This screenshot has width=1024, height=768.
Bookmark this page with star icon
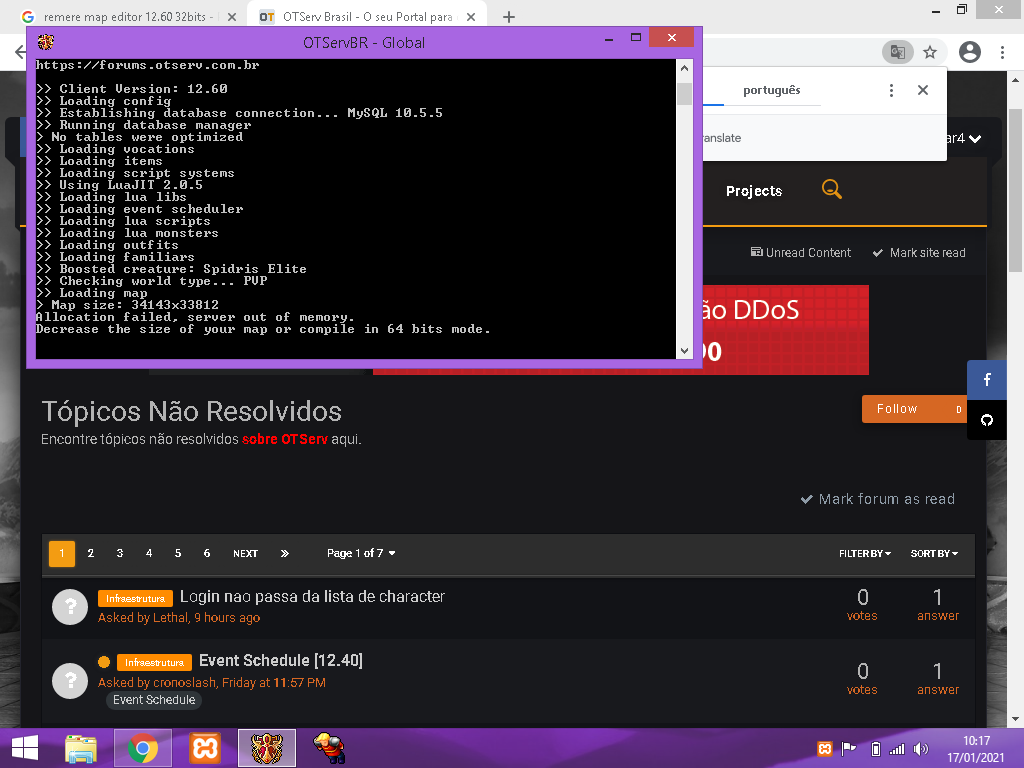[x=930, y=52]
